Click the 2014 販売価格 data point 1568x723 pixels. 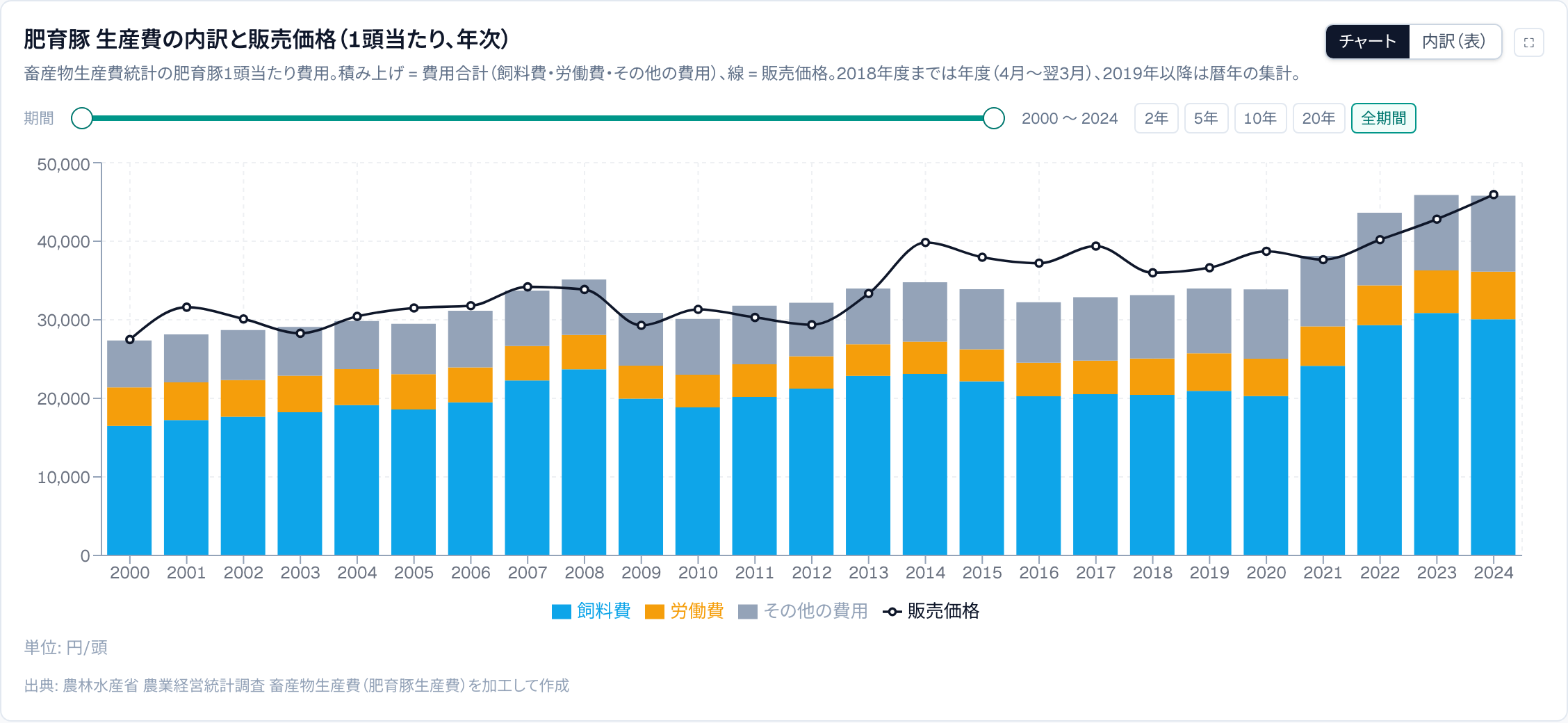pos(925,243)
